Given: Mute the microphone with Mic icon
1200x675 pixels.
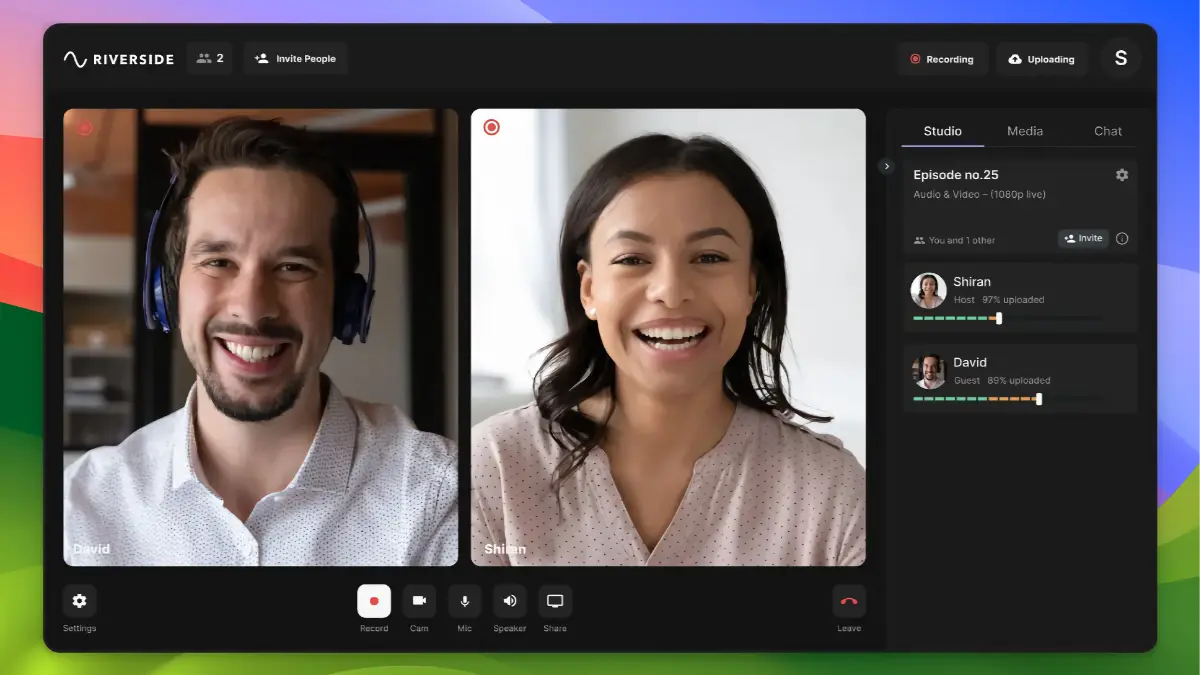Looking at the screenshot, I should point(464,601).
